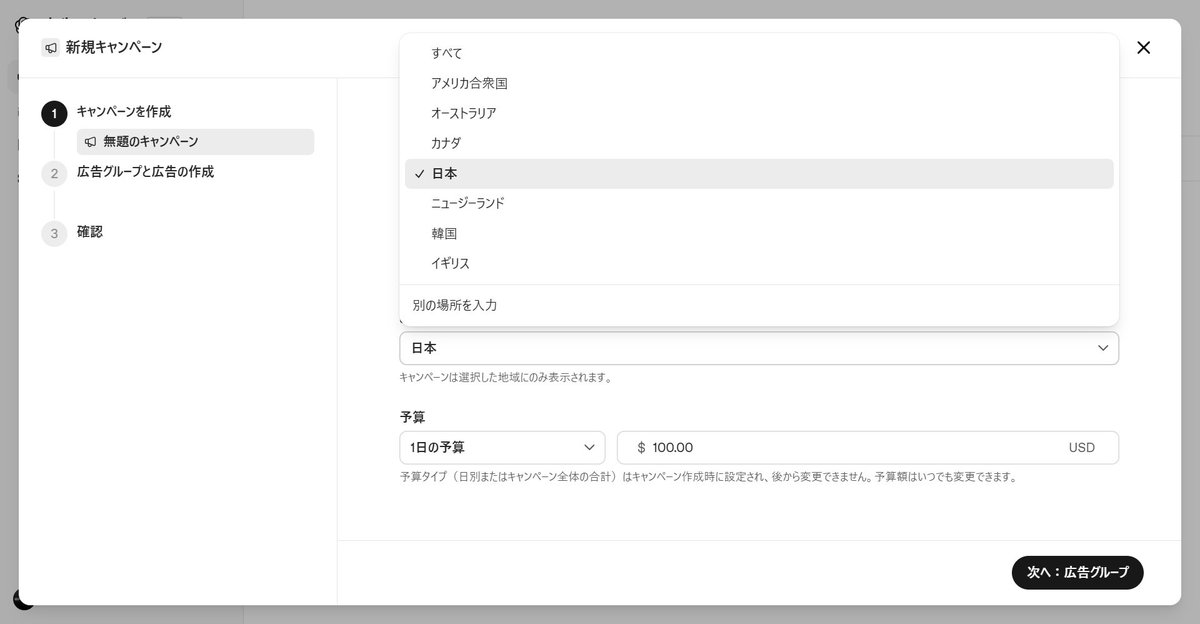
Task: Click the checkmark beside 日本
Action: [419, 174]
